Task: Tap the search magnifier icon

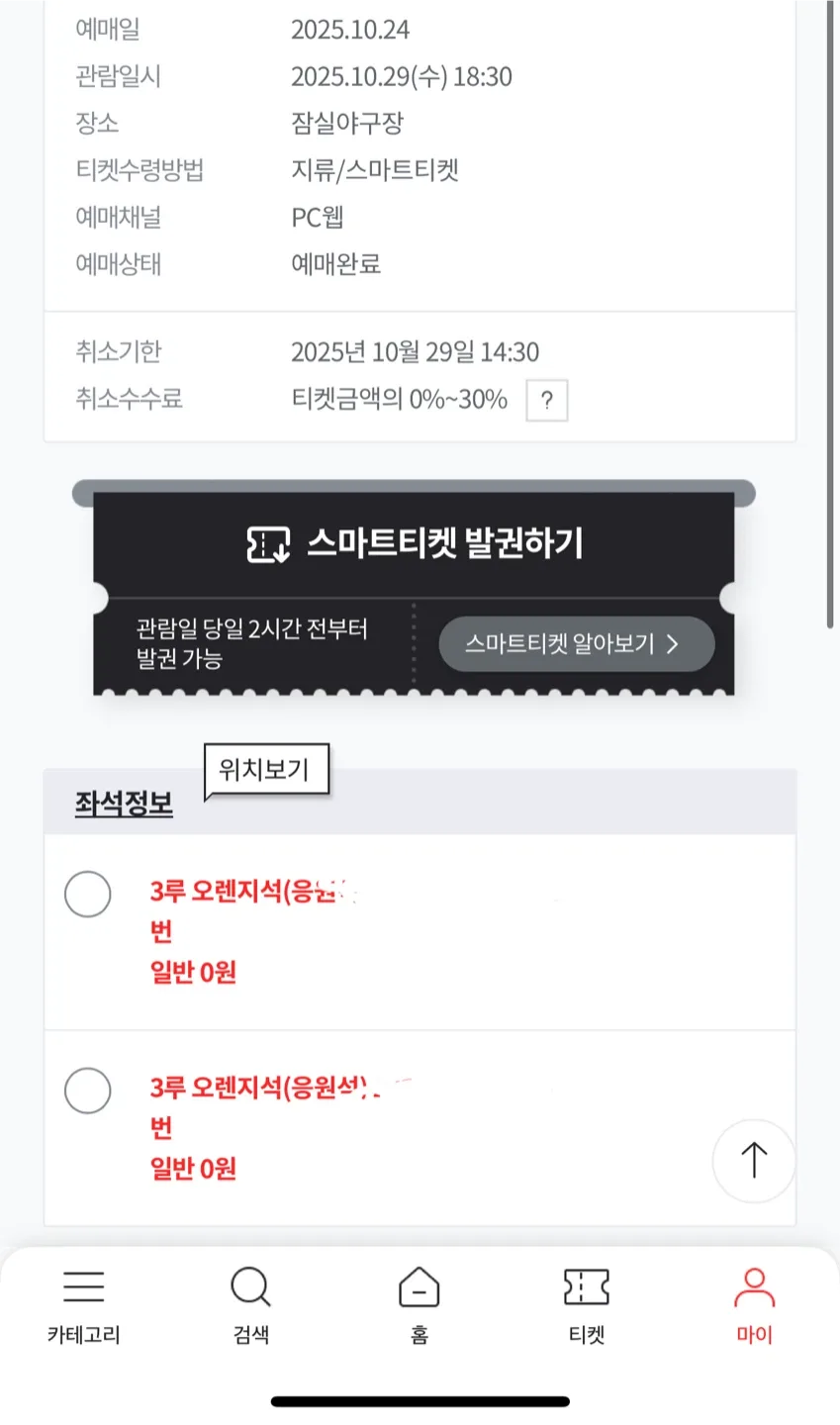Action: pyautogui.click(x=250, y=1286)
